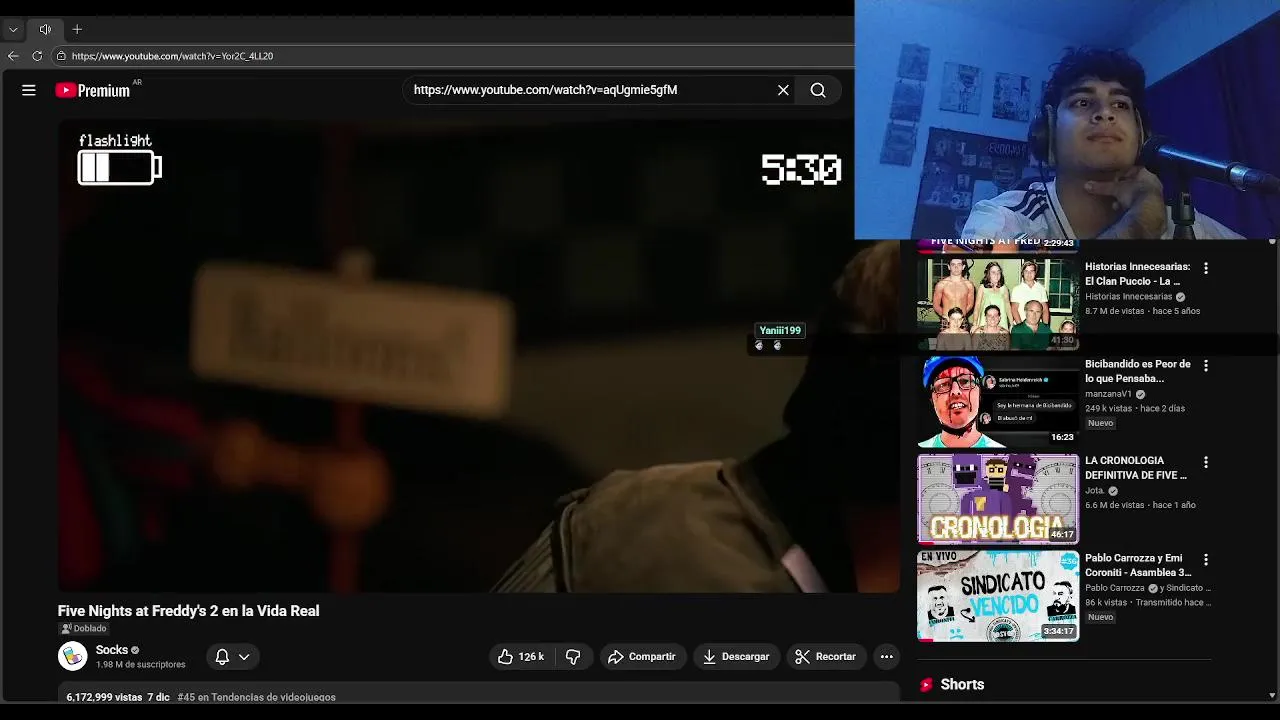This screenshot has width=1280, height=720.
Task: Open La Cronologia Definitiva thumbnail
Action: 998,498
